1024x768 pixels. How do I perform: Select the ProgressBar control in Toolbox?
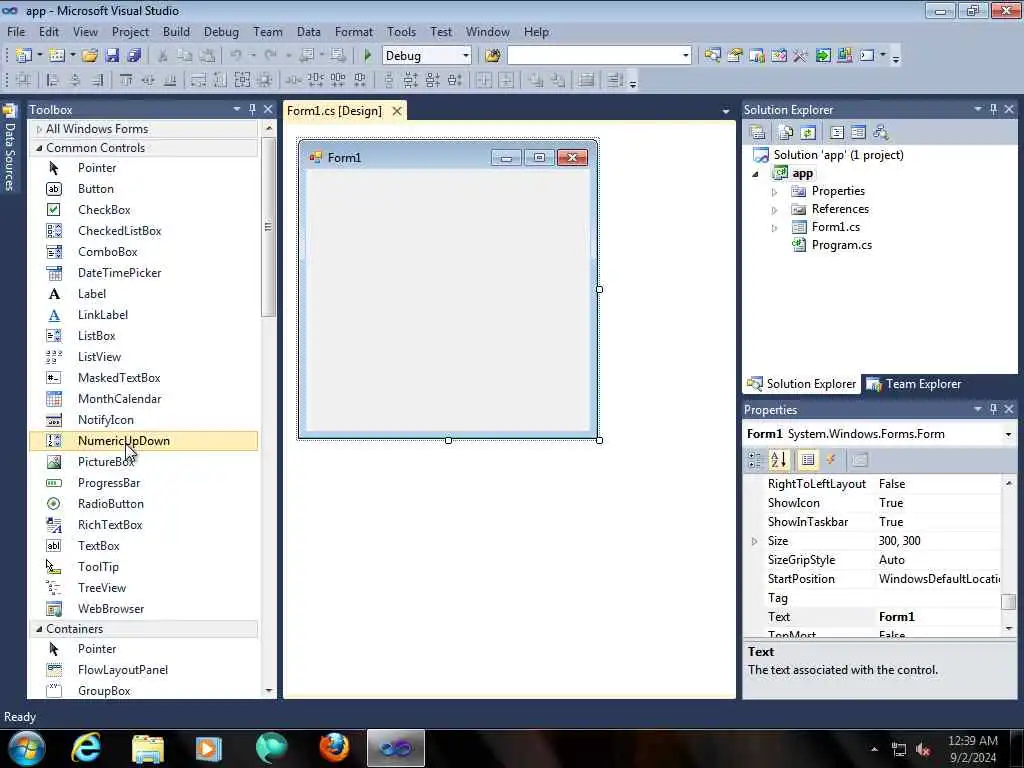point(144,483)
